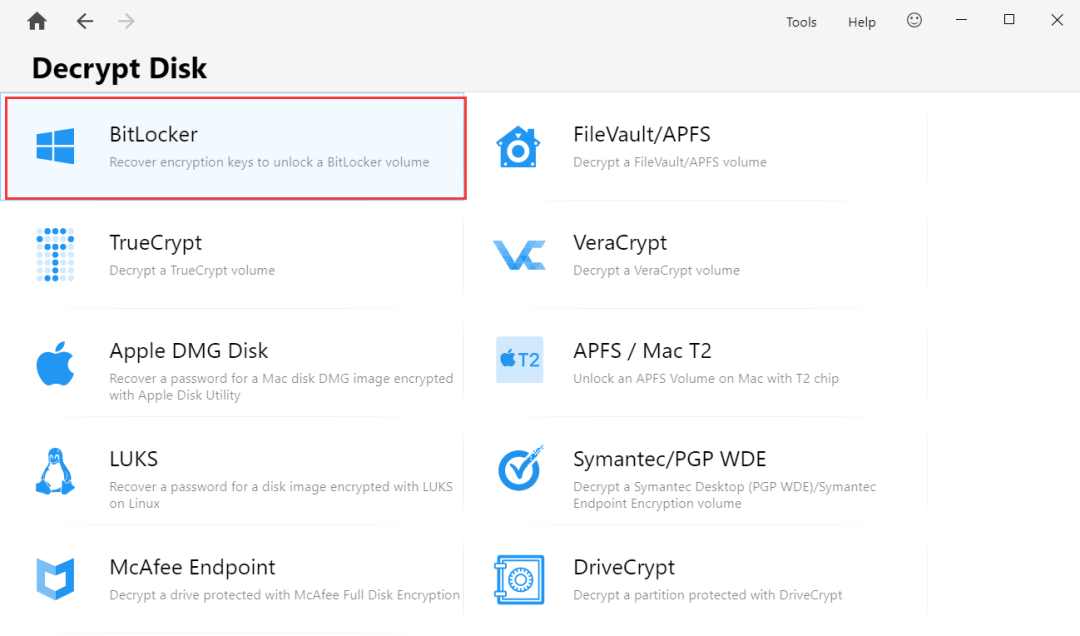Click the T2 chip icon

[x=519, y=360]
